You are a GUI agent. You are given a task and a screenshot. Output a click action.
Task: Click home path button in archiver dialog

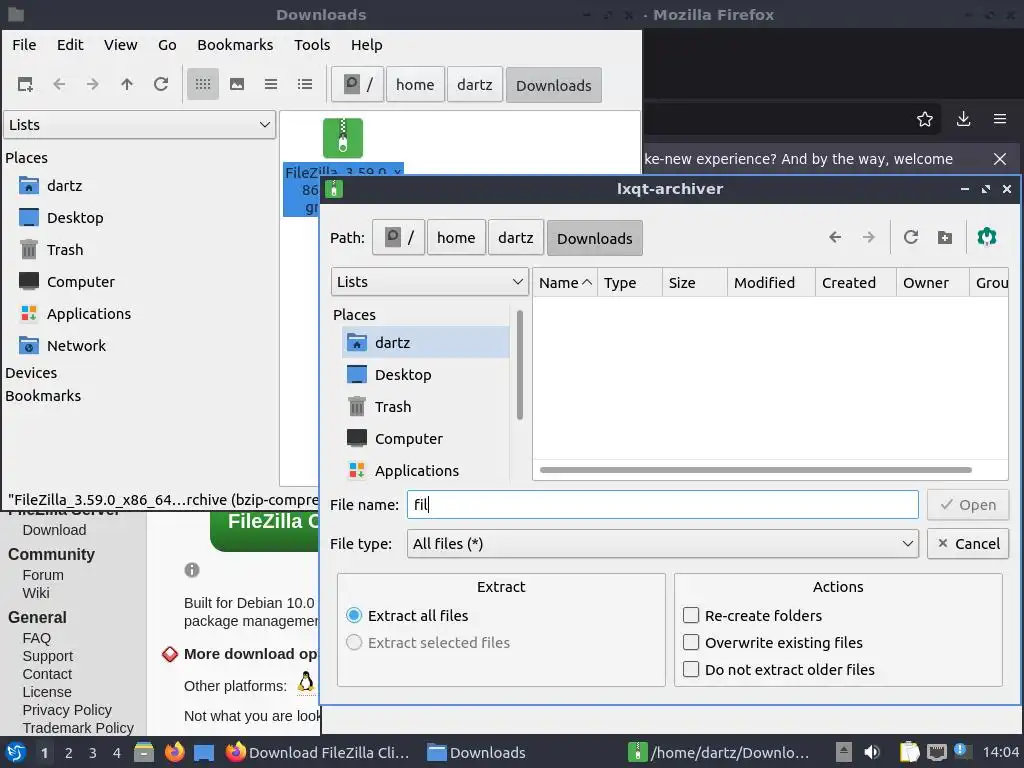point(456,238)
